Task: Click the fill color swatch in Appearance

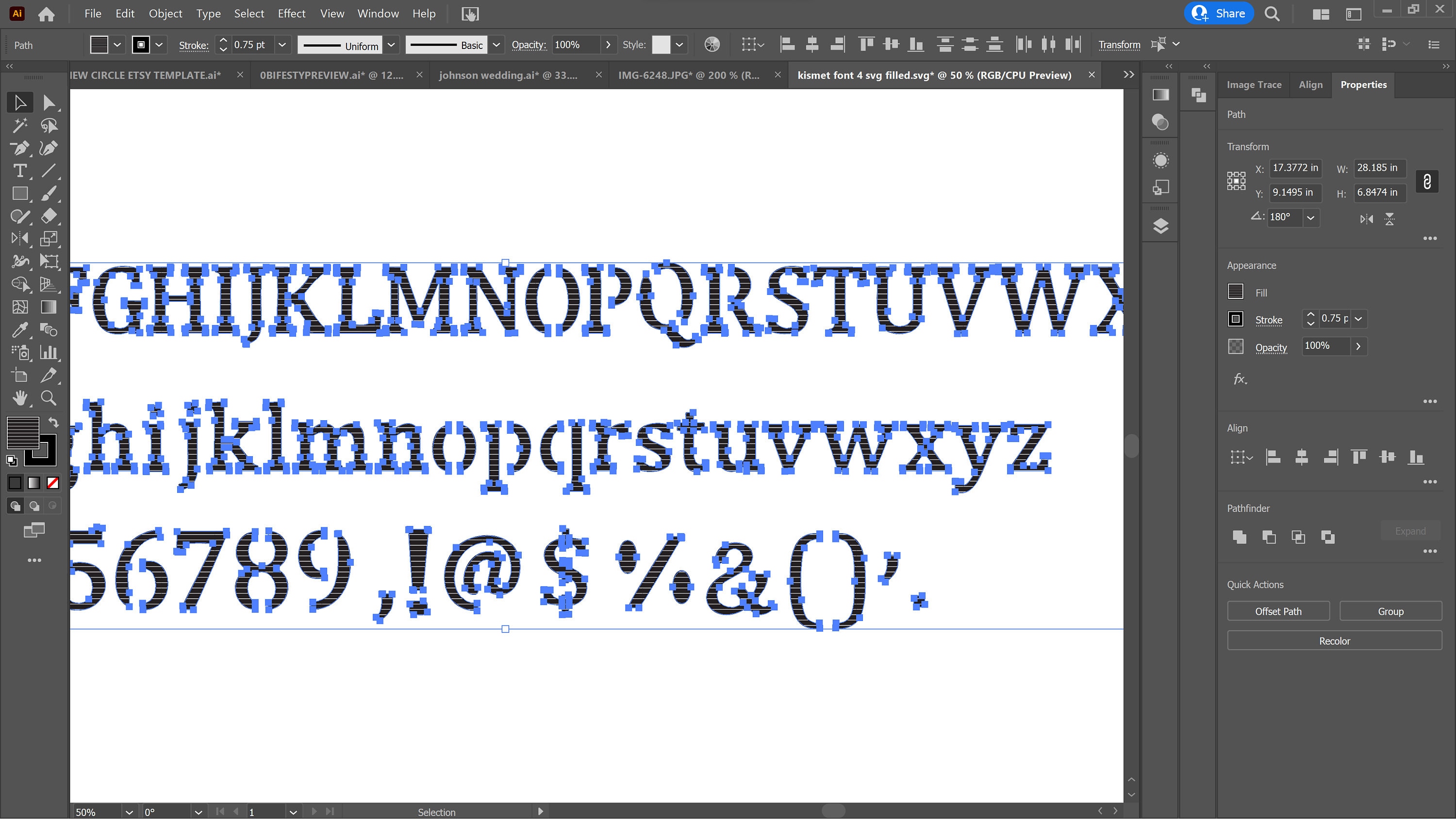Action: click(x=1236, y=292)
